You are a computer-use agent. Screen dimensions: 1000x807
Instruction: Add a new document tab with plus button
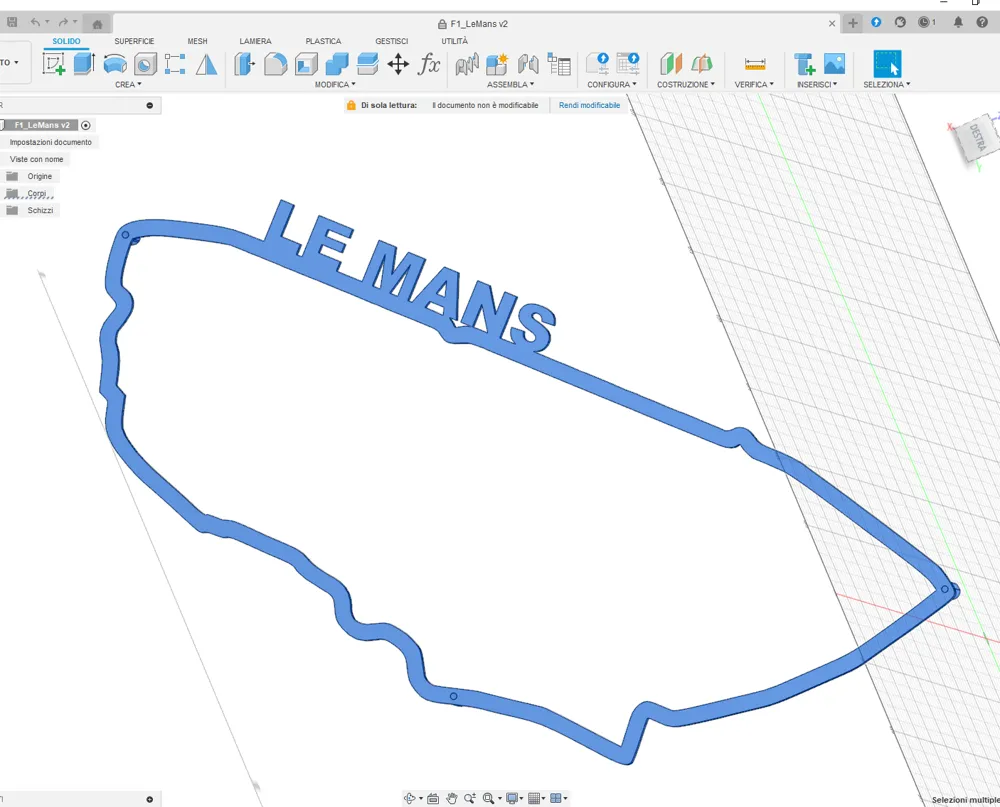[853, 23]
